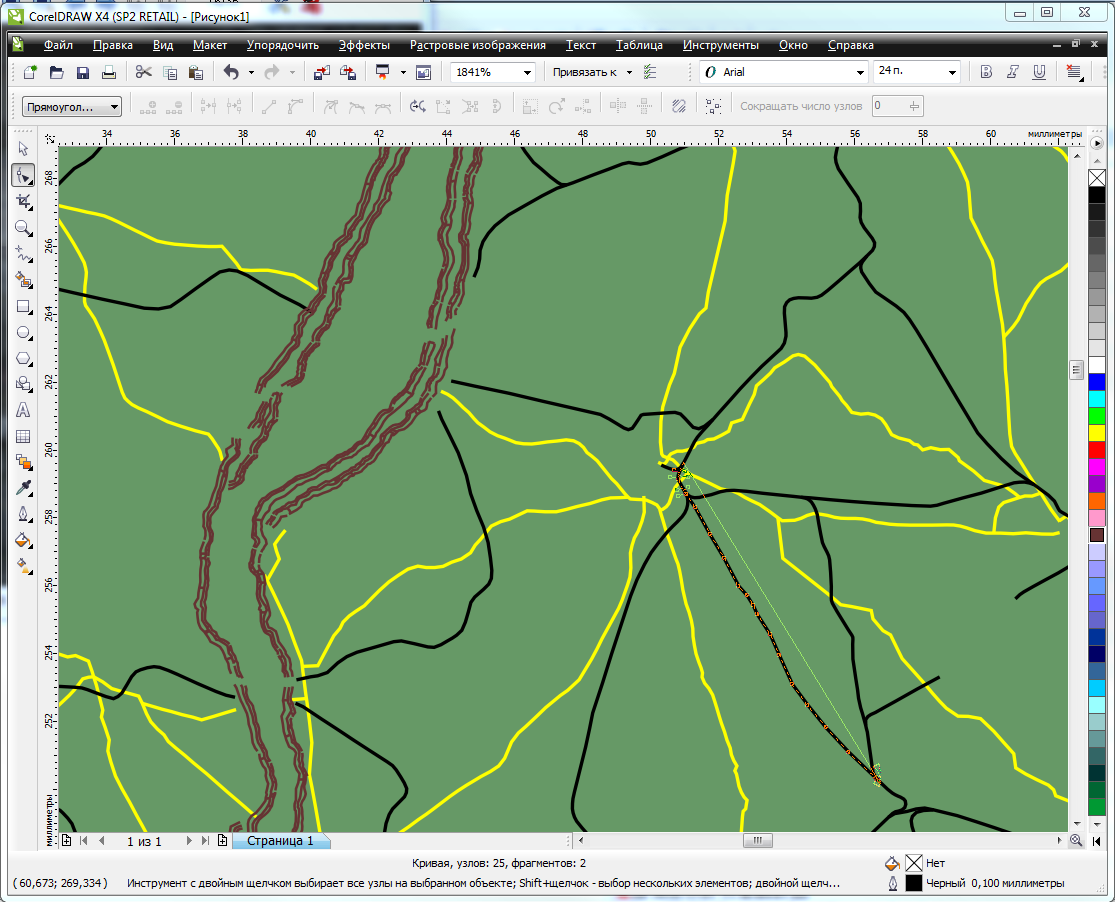Choose the Table tool

coord(23,437)
